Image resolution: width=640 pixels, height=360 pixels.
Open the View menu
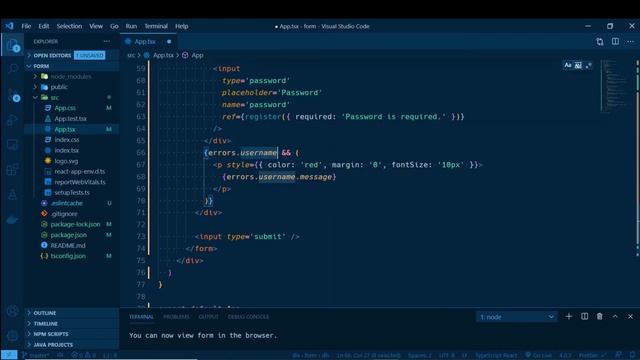96,26
